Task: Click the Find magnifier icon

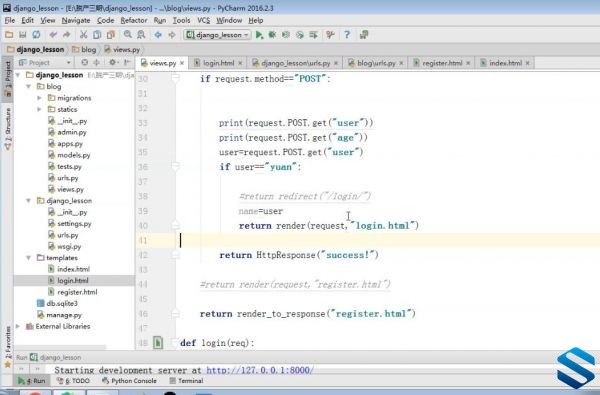Action: [x=127, y=35]
